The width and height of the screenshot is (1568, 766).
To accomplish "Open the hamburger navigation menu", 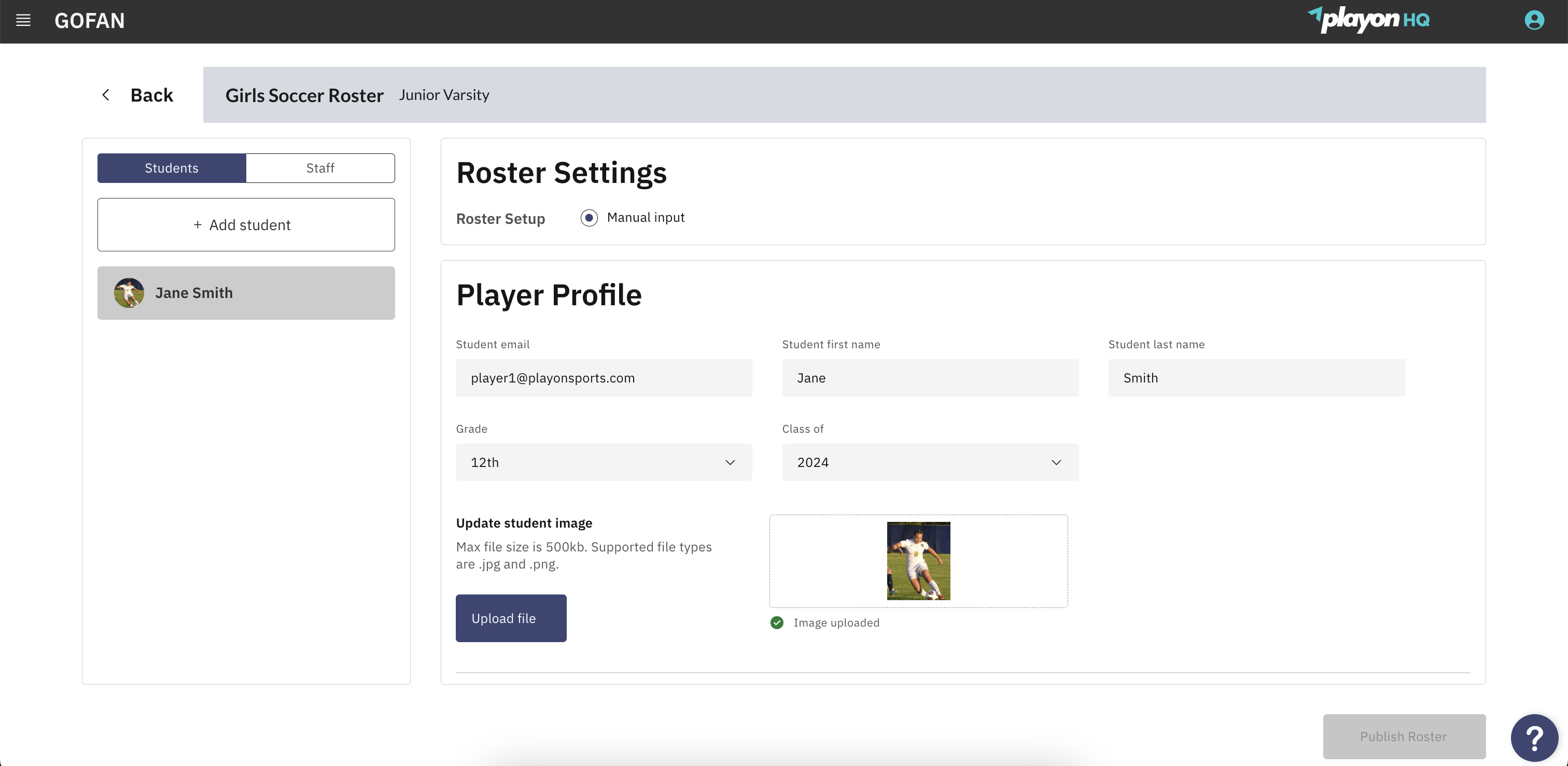I will 23,20.
